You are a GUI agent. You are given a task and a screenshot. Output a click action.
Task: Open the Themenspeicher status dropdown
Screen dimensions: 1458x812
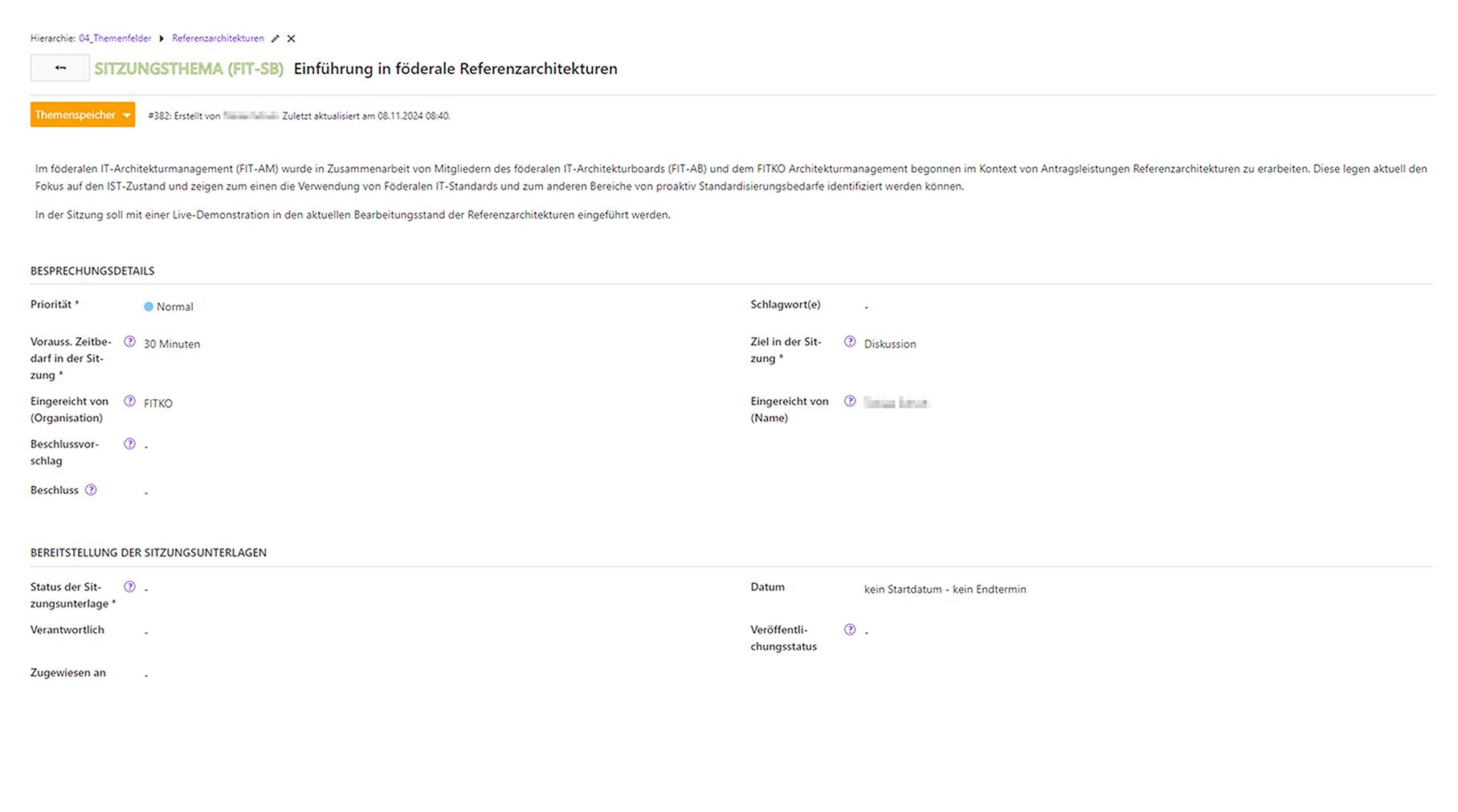[82, 115]
